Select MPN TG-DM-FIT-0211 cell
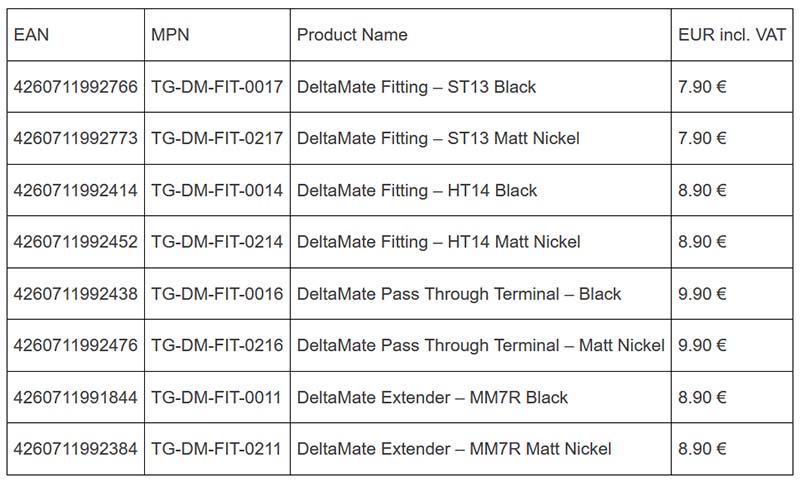The image size is (800, 482). [217, 449]
